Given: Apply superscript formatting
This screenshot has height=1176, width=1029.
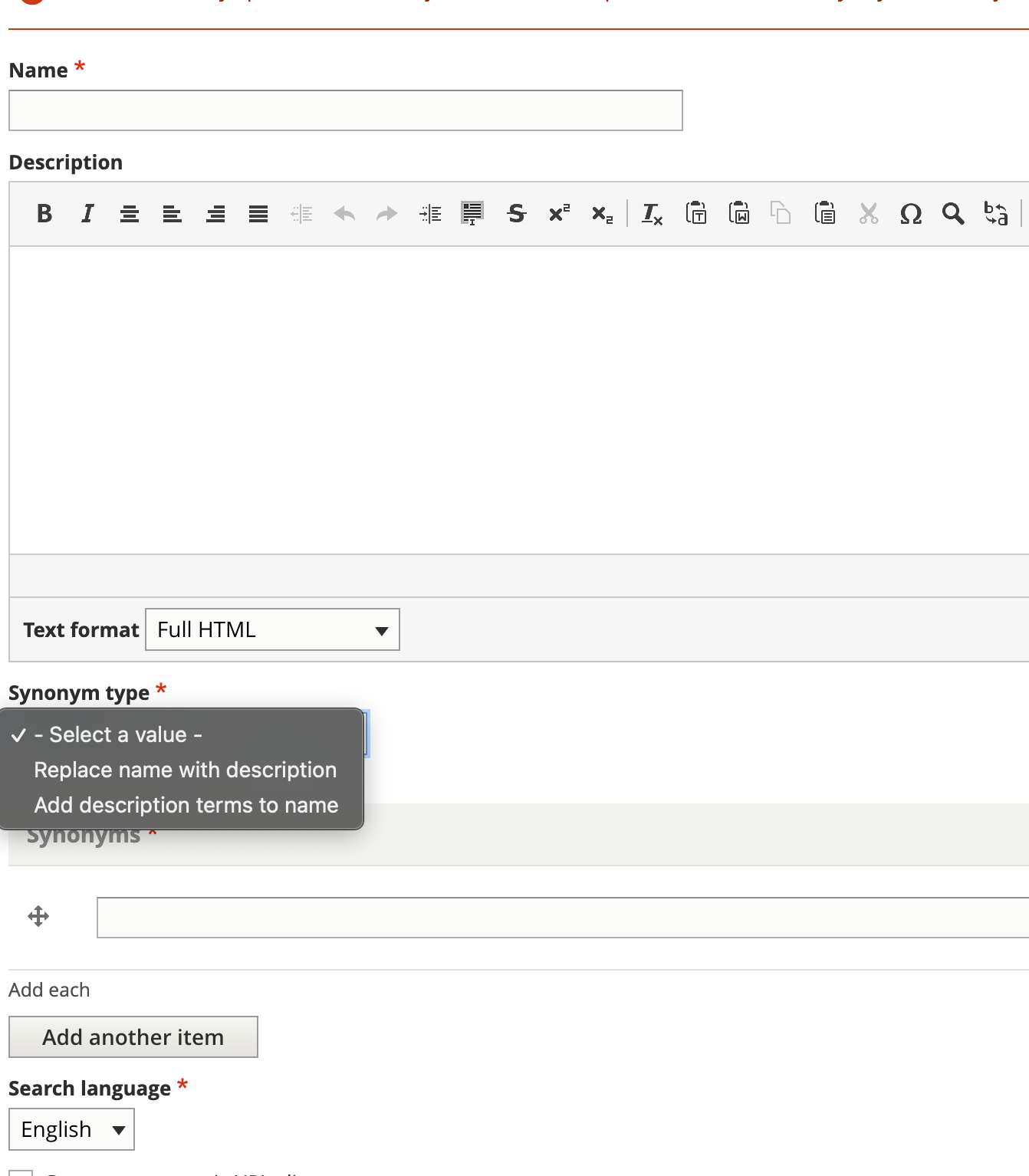Looking at the screenshot, I should [559, 213].
